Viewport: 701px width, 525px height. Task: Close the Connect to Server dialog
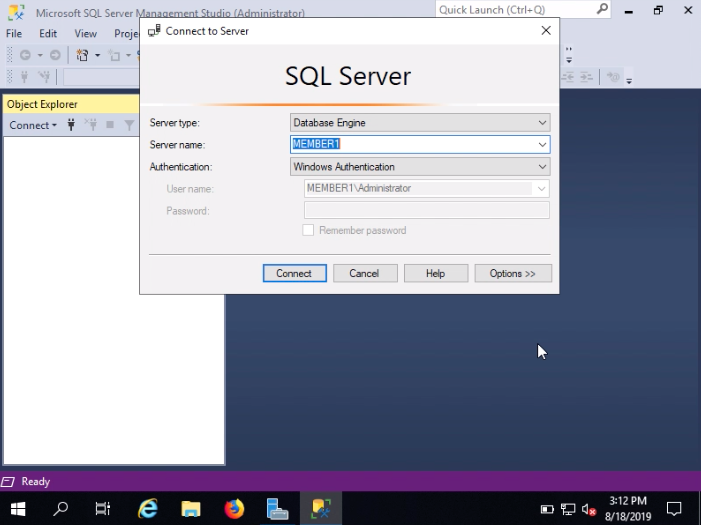click(x=546, y=30)
